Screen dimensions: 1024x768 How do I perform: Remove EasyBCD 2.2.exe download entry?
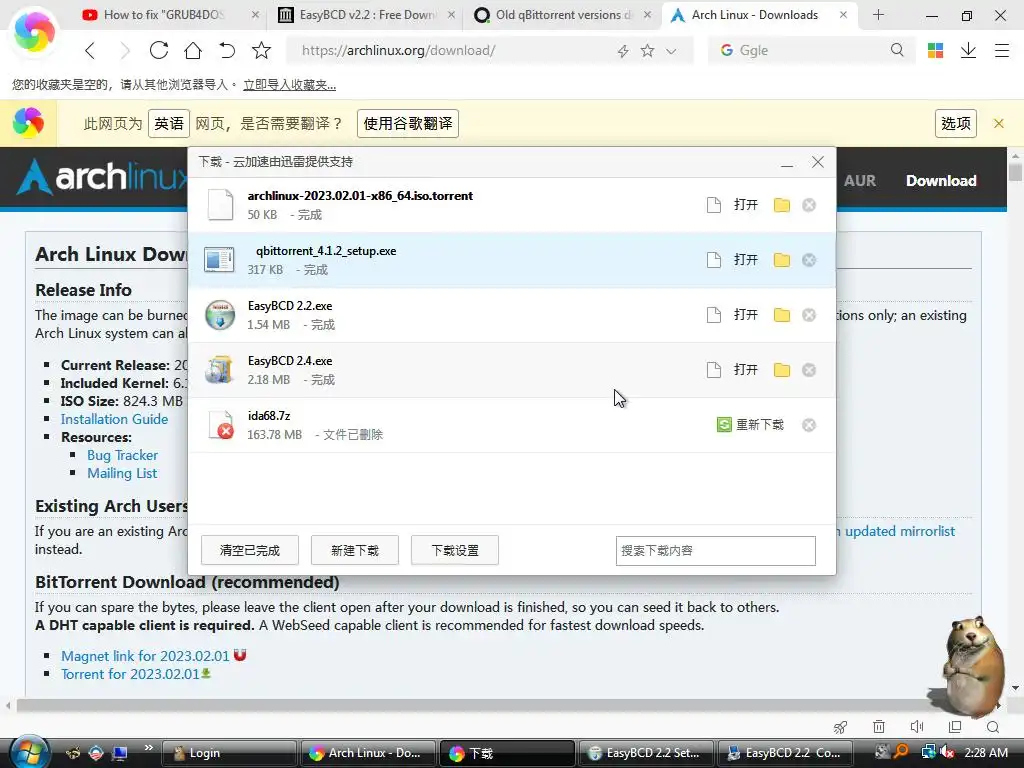(808, 315)
